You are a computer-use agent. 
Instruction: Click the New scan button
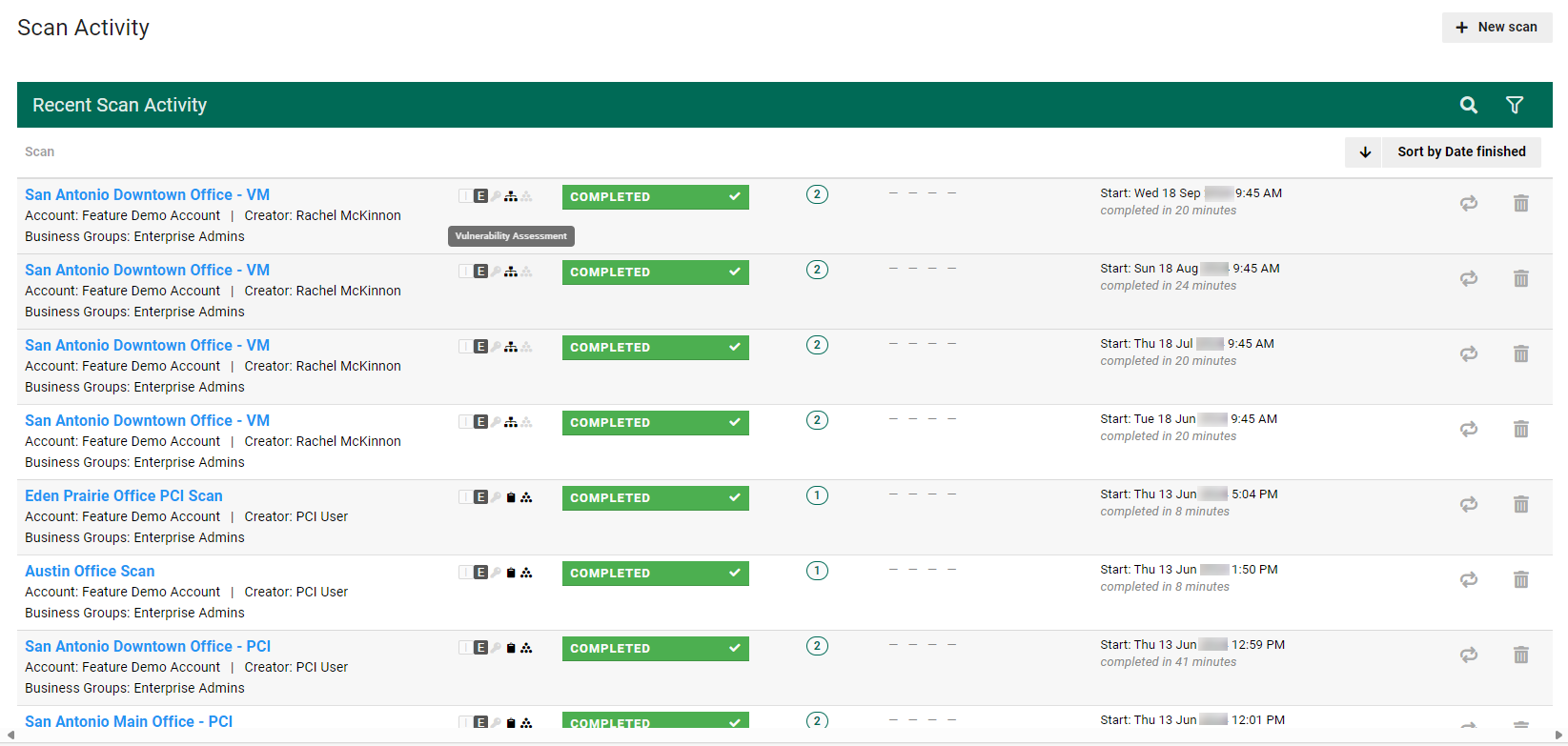coord(1497,28)
